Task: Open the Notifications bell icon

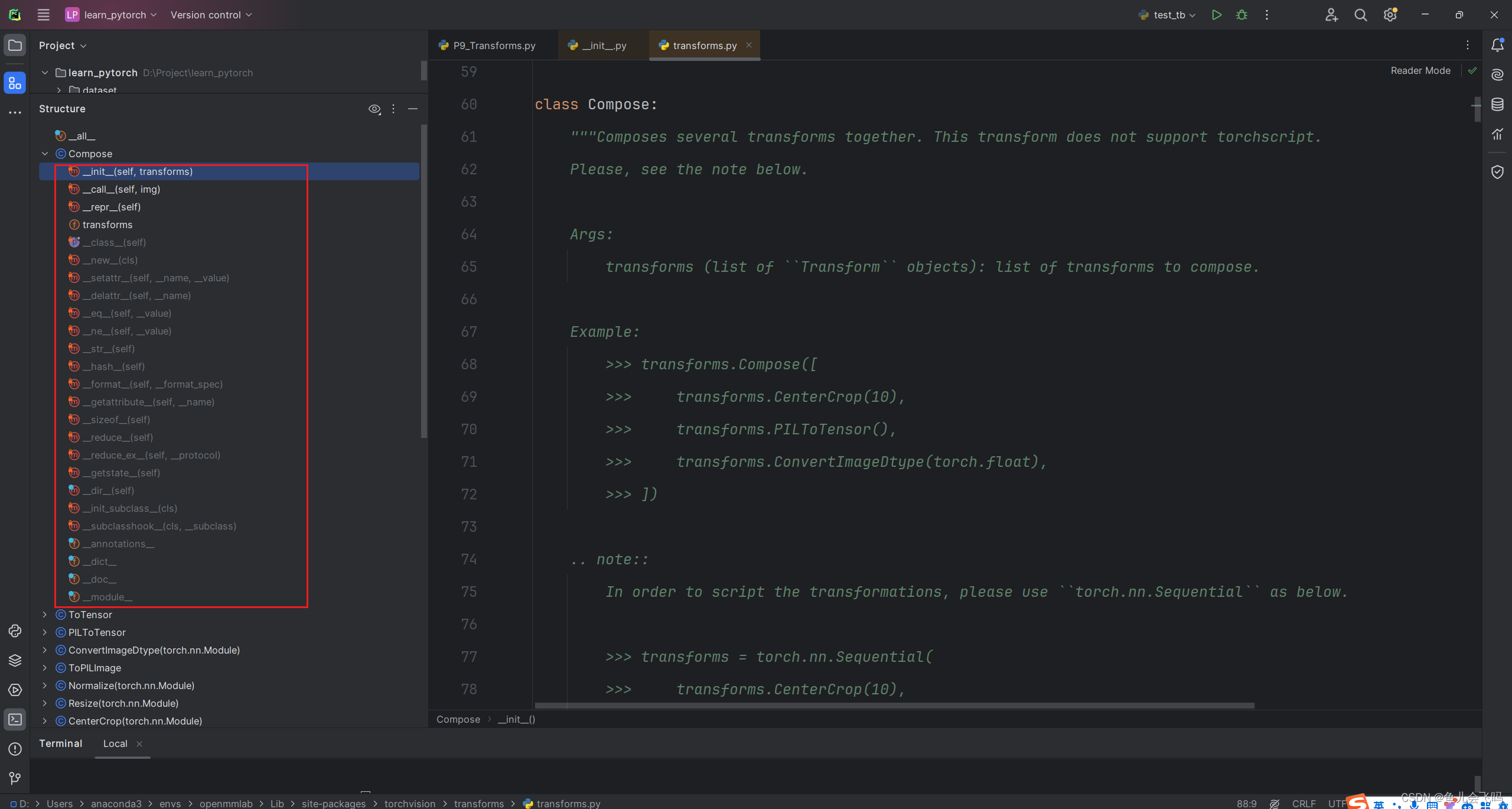Action: tap(1497, 46)
